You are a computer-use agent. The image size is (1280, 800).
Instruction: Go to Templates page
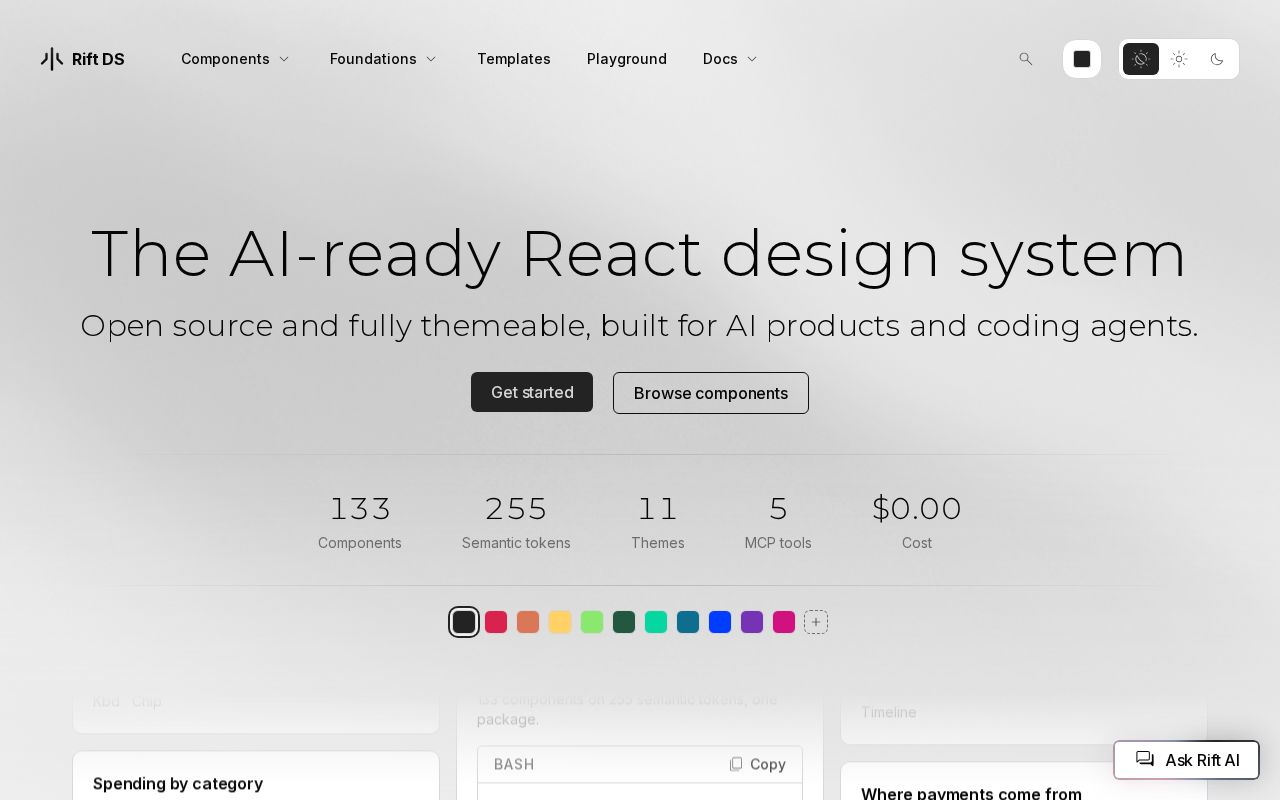point(514,59)
